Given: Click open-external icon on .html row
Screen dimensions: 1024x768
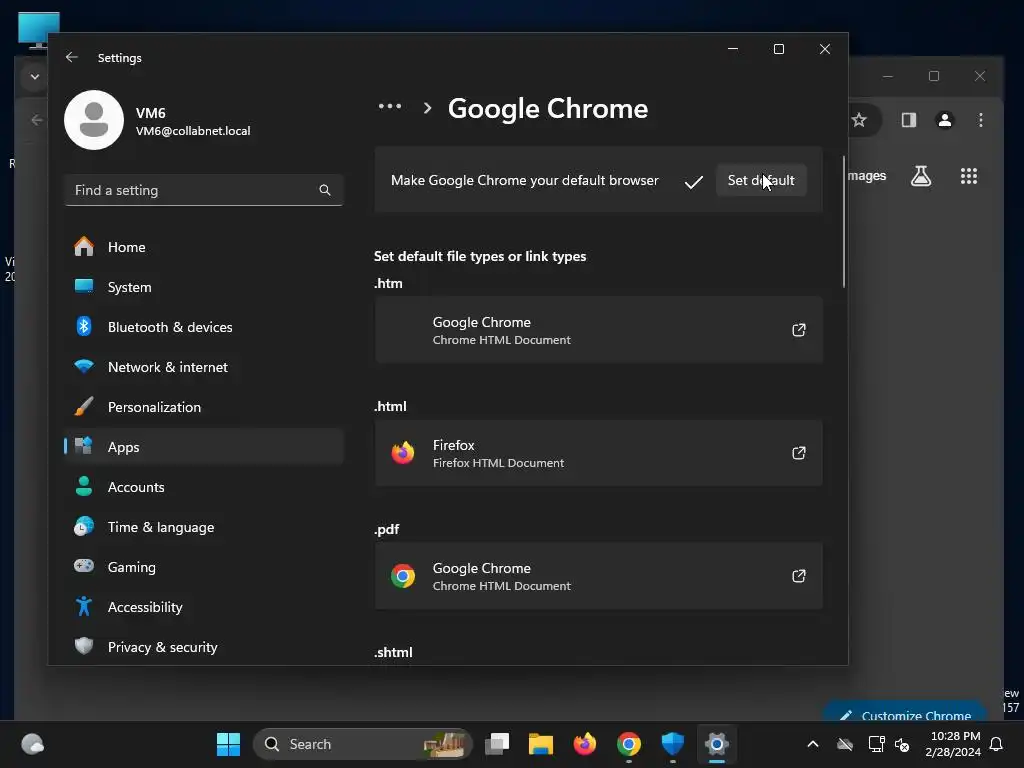Looking at the screenshot, I should click(x=799, y=453).
